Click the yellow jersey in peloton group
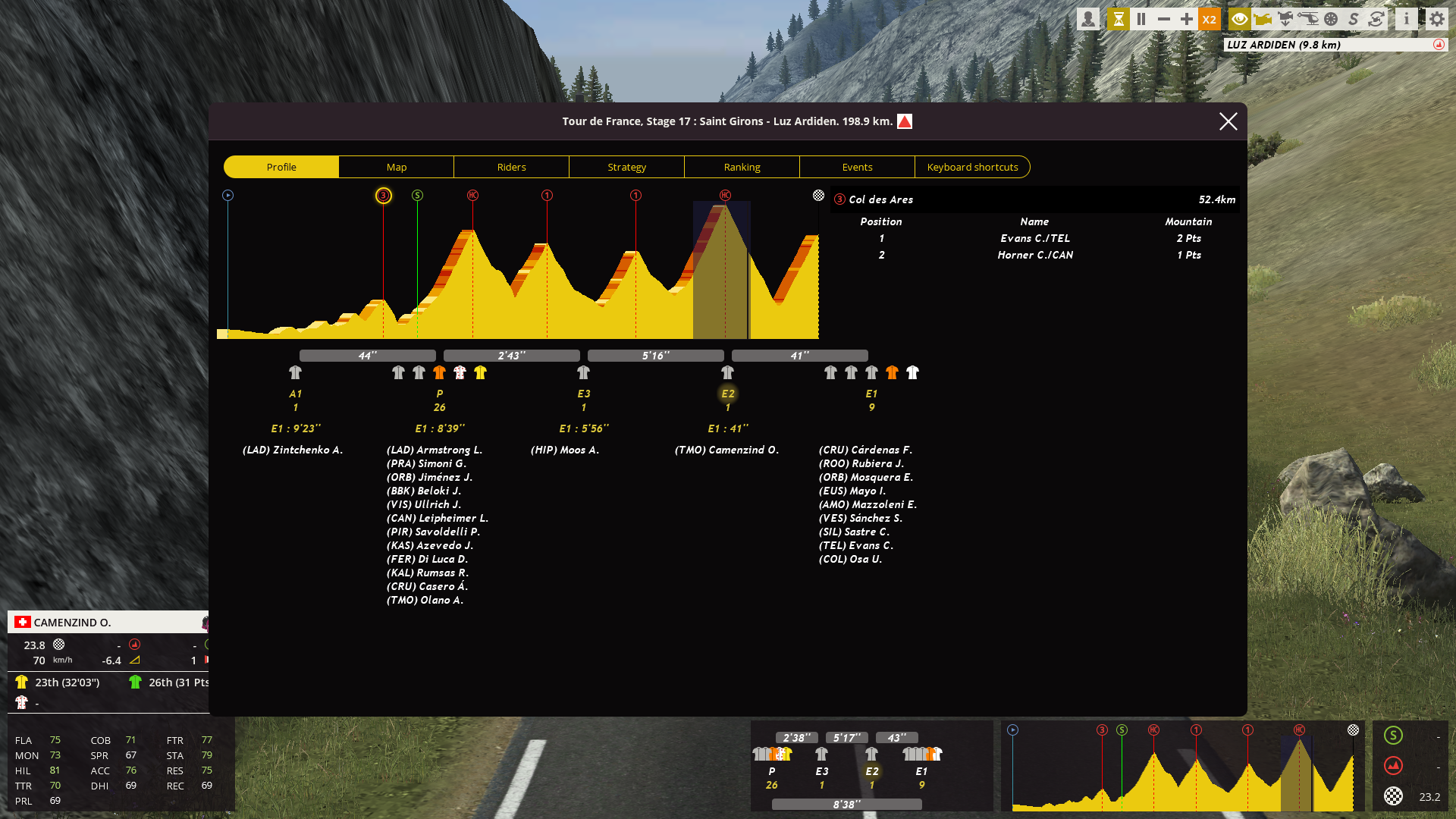Screen dimensions: 1456x819 click(x=480, y=372)
